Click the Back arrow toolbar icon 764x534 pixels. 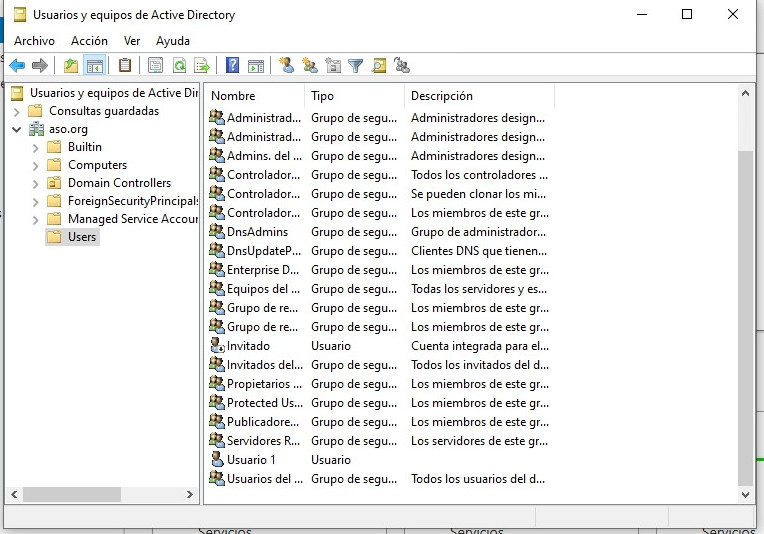click(17, 66)
